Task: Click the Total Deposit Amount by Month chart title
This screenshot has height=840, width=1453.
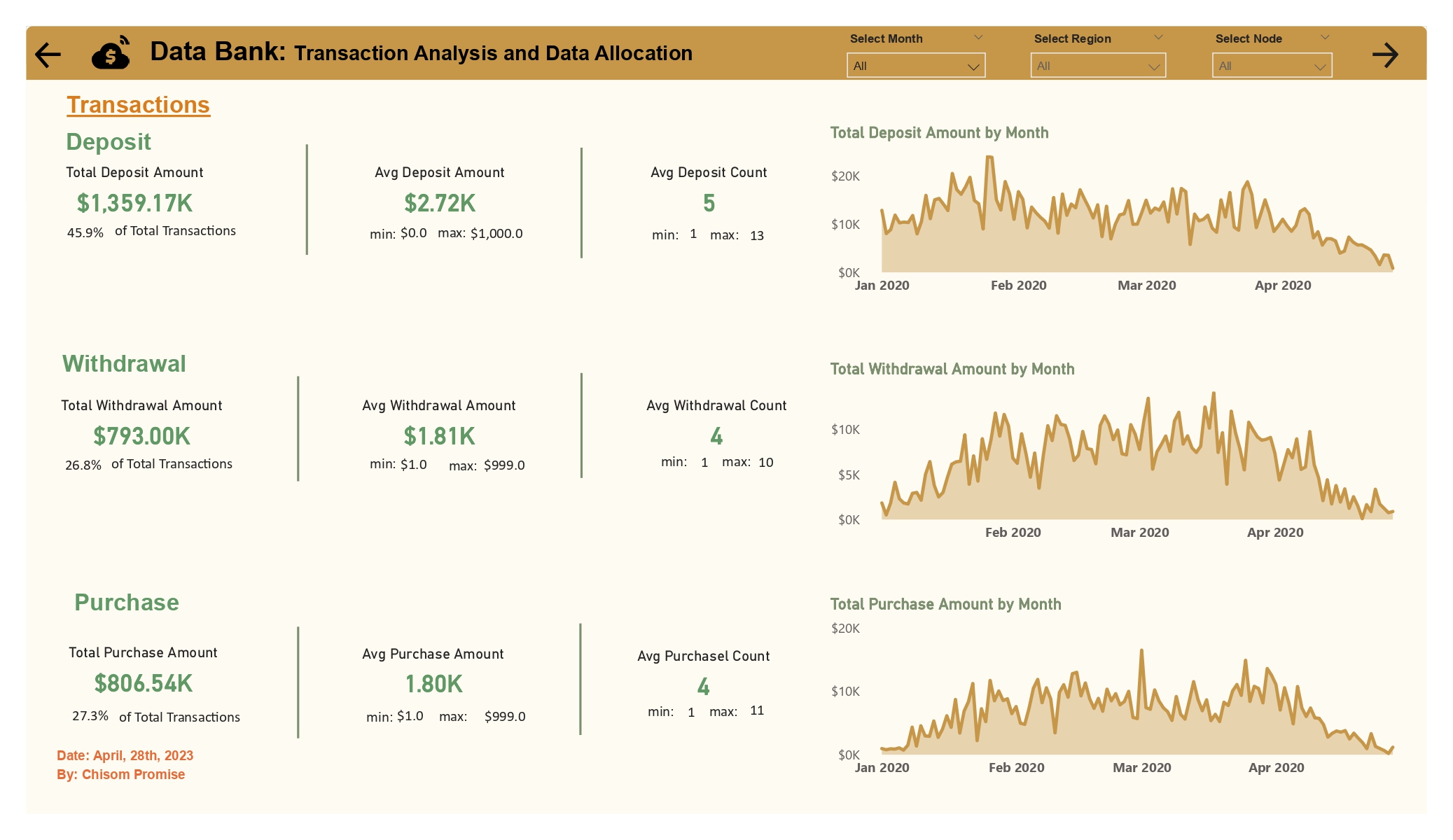Action: [939, 133]
